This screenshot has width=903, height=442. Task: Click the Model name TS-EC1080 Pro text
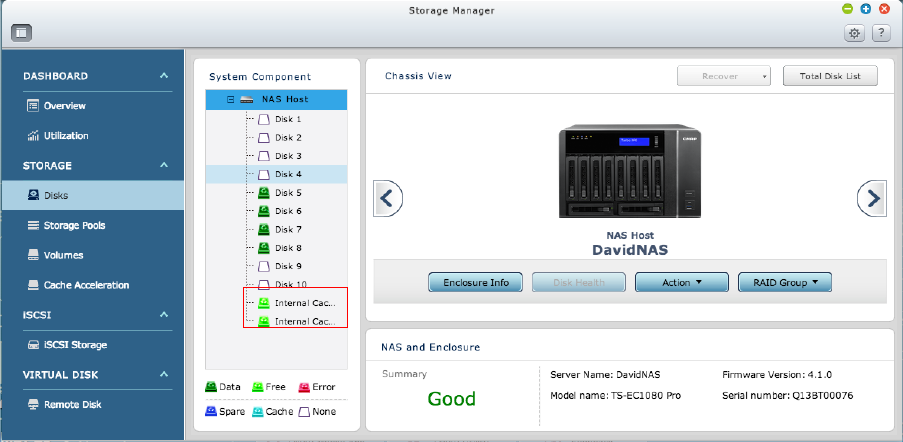tap(616, 396)
